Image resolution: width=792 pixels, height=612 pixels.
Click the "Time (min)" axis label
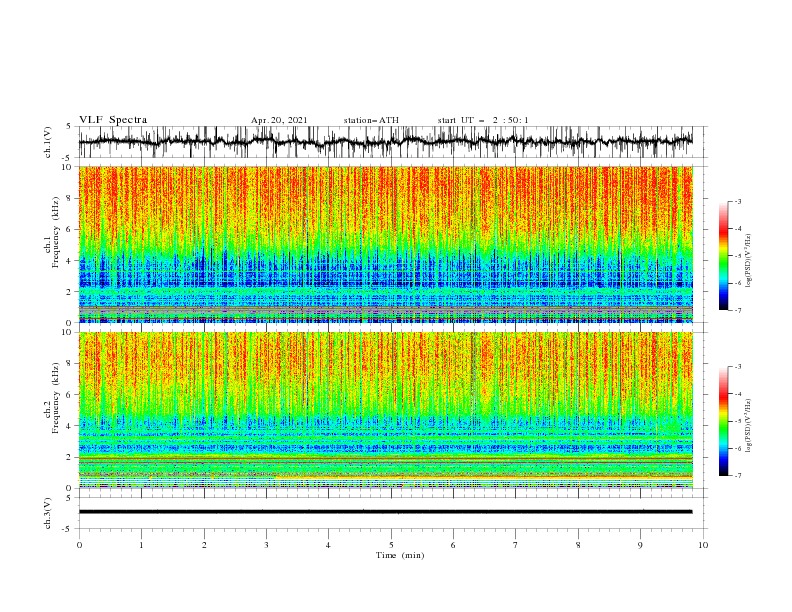coord(400,555)
